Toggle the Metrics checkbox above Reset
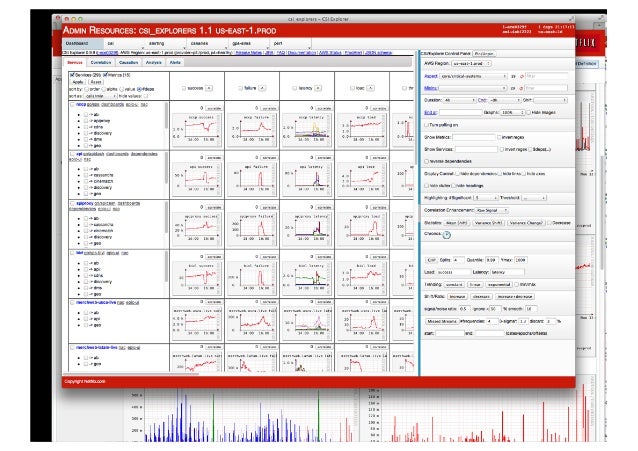Viewport: 638px width, 451px height. point(105,75)
